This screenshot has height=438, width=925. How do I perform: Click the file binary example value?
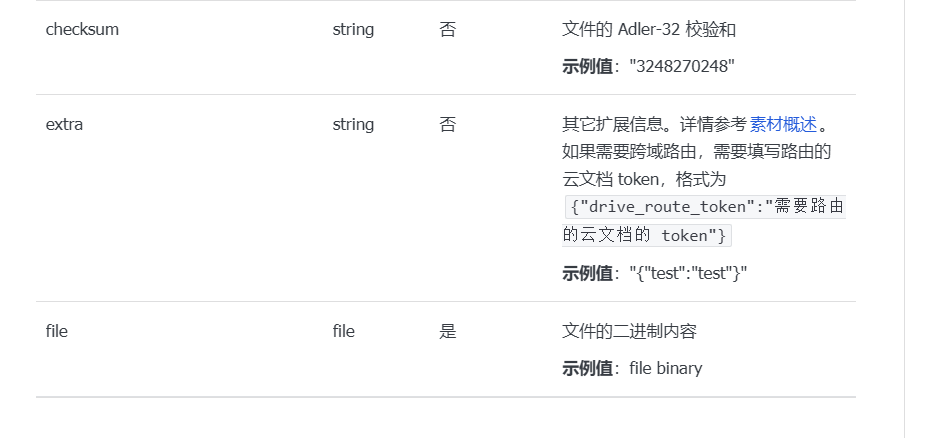[665, 368]
